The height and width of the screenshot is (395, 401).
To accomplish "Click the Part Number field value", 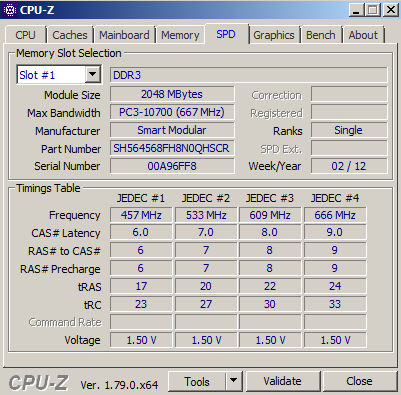I will point(172,148).
